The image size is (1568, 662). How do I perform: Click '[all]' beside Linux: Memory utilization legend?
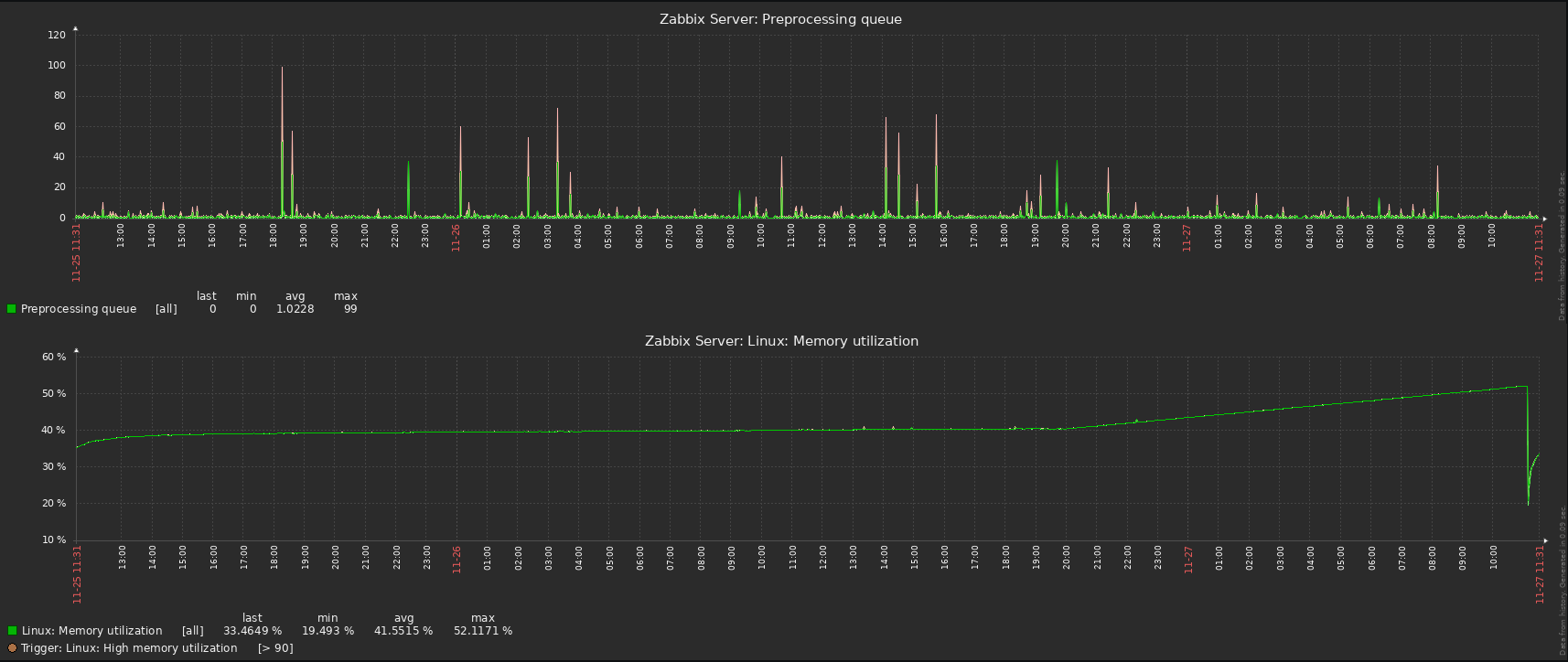pos(193,631)
